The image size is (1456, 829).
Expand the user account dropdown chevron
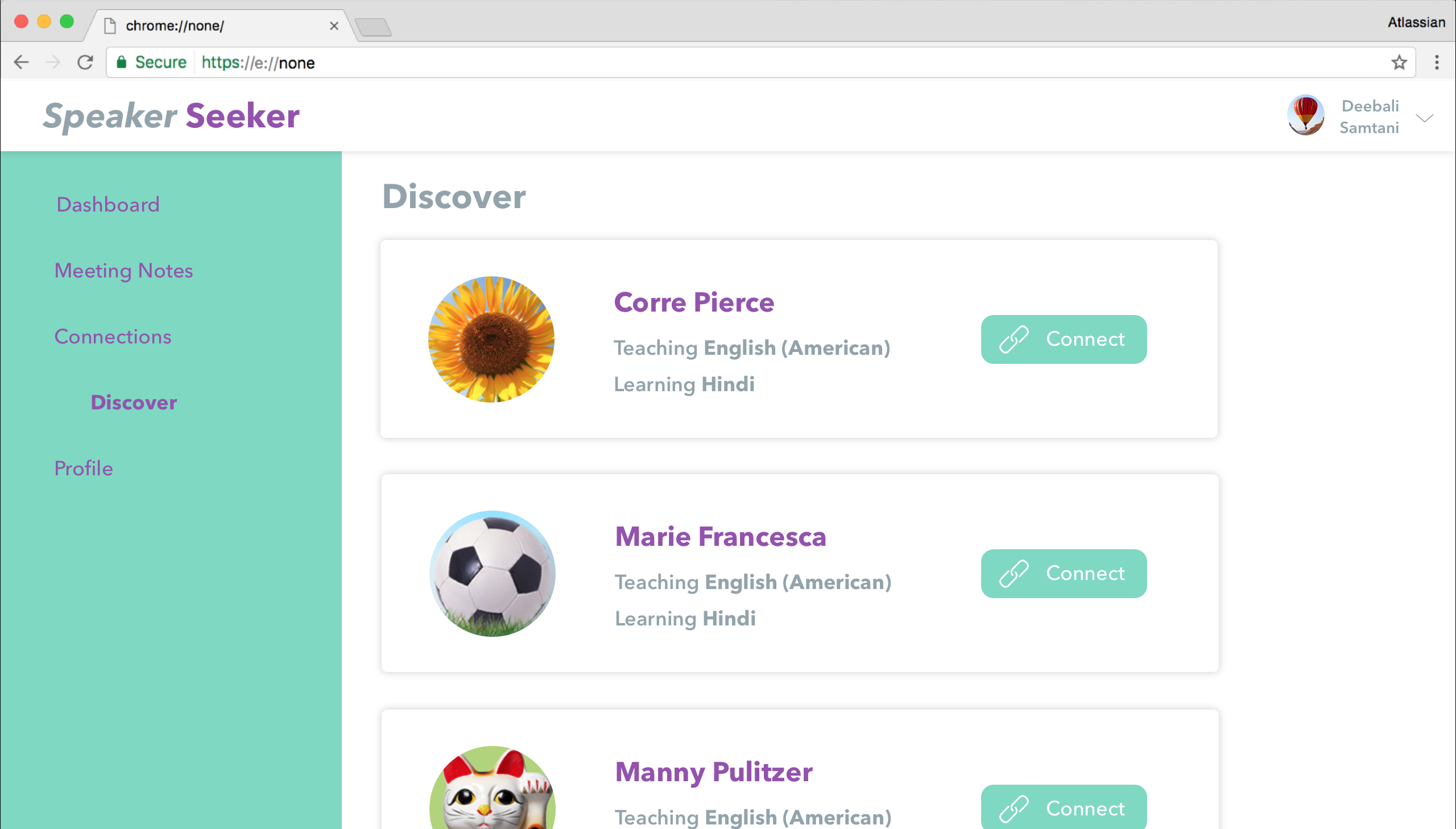click(1424, 118)
